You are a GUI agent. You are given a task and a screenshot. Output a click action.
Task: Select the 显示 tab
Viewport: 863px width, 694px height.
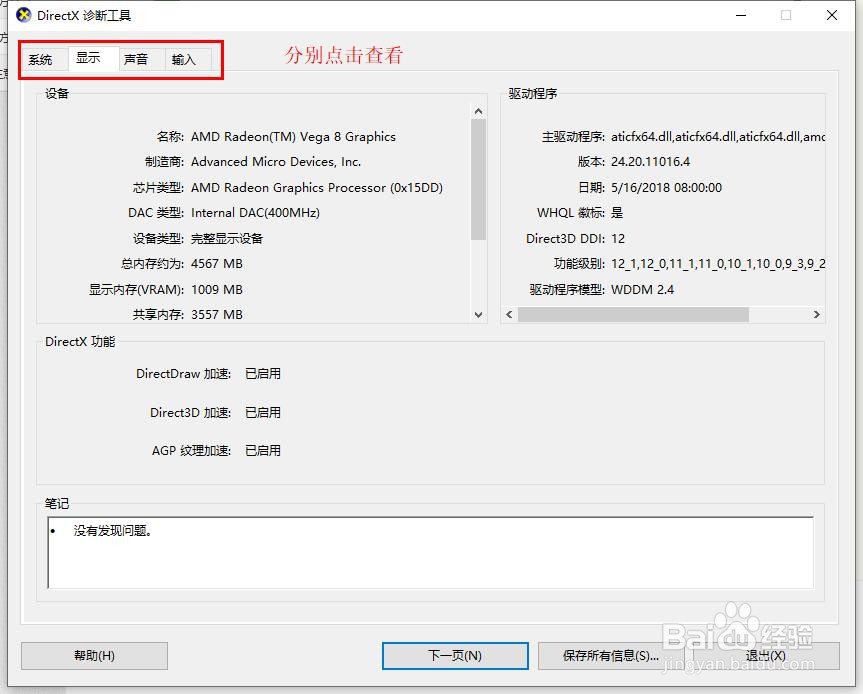click(x=90, y=57)
